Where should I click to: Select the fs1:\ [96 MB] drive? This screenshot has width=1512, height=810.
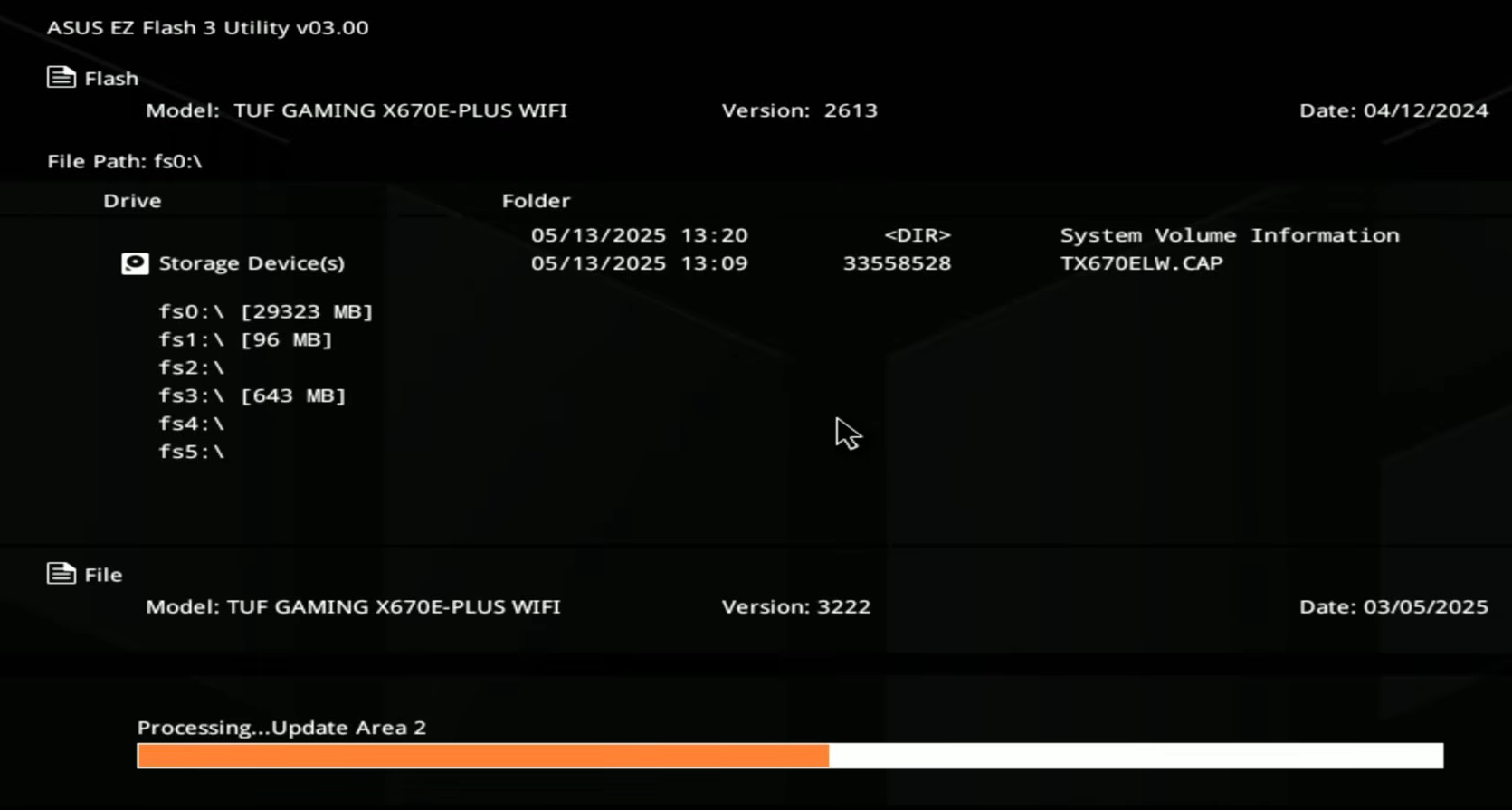245,339
